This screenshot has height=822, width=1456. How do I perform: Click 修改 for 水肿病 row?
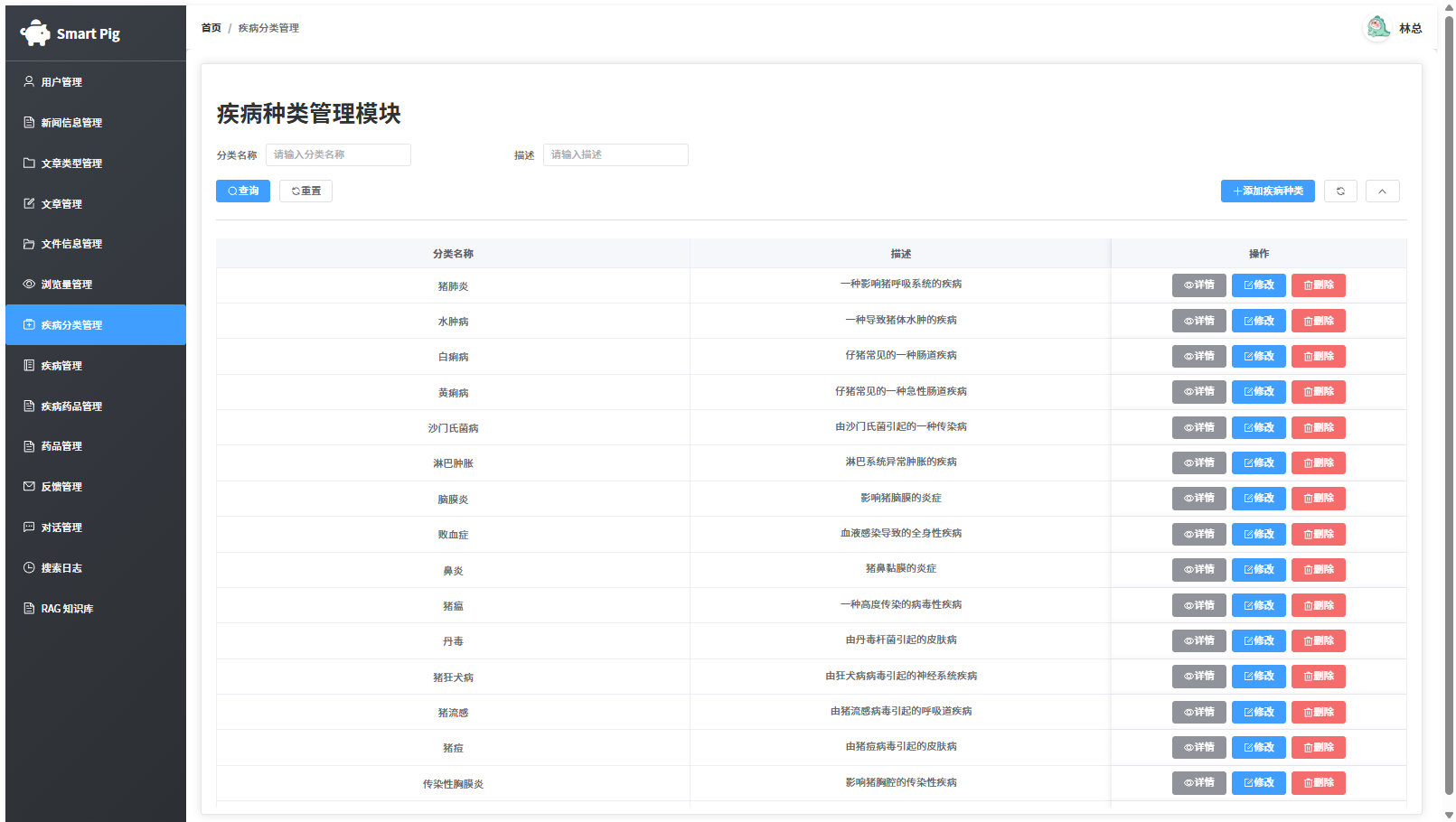click(1258, 321)
